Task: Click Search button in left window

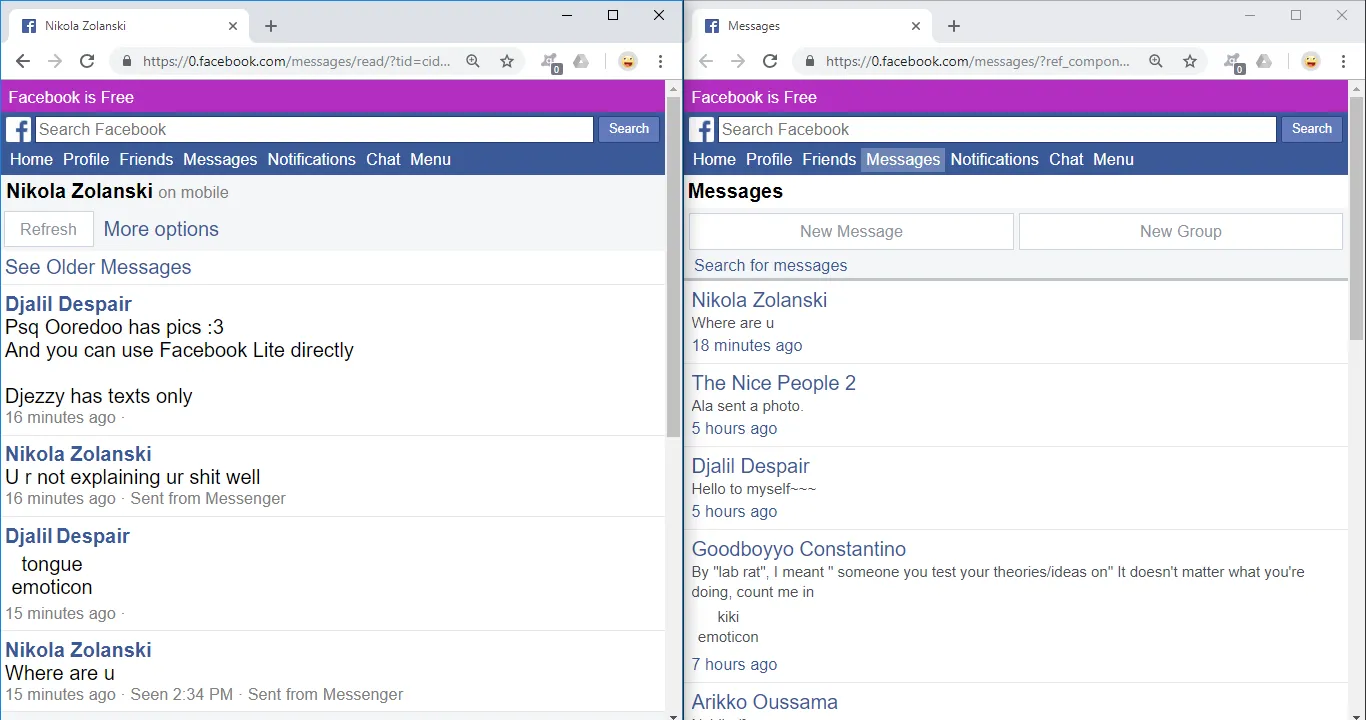Action: [629, 129]
